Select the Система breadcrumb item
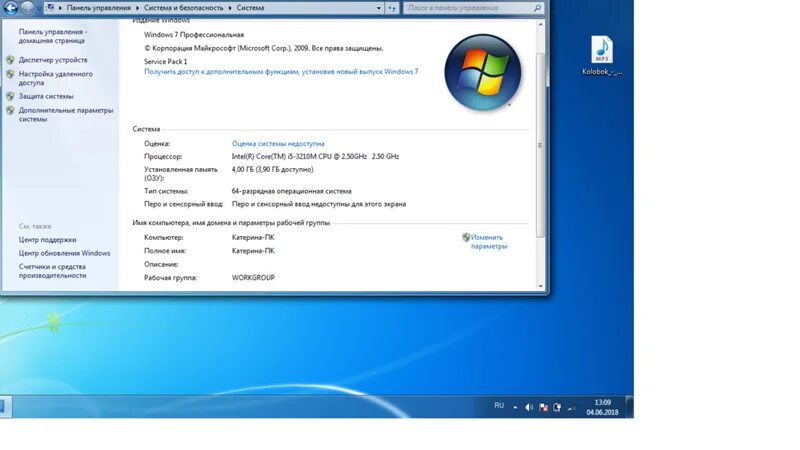 pos(250,8)
